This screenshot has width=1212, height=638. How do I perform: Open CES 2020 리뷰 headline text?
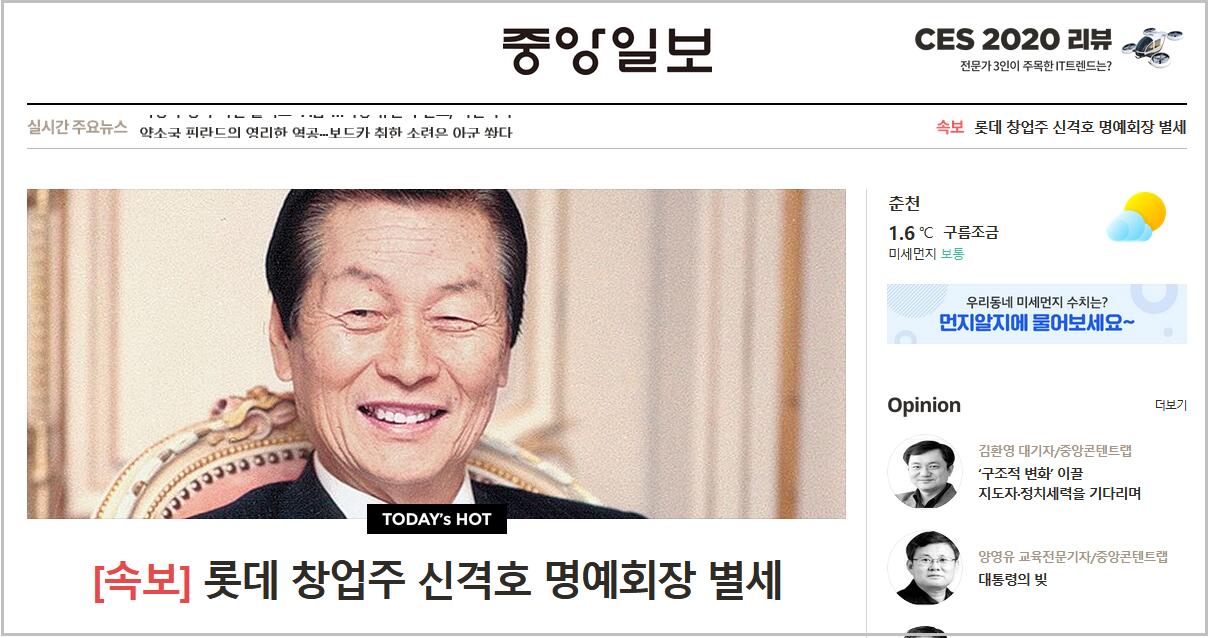(x=1013, y=39)
